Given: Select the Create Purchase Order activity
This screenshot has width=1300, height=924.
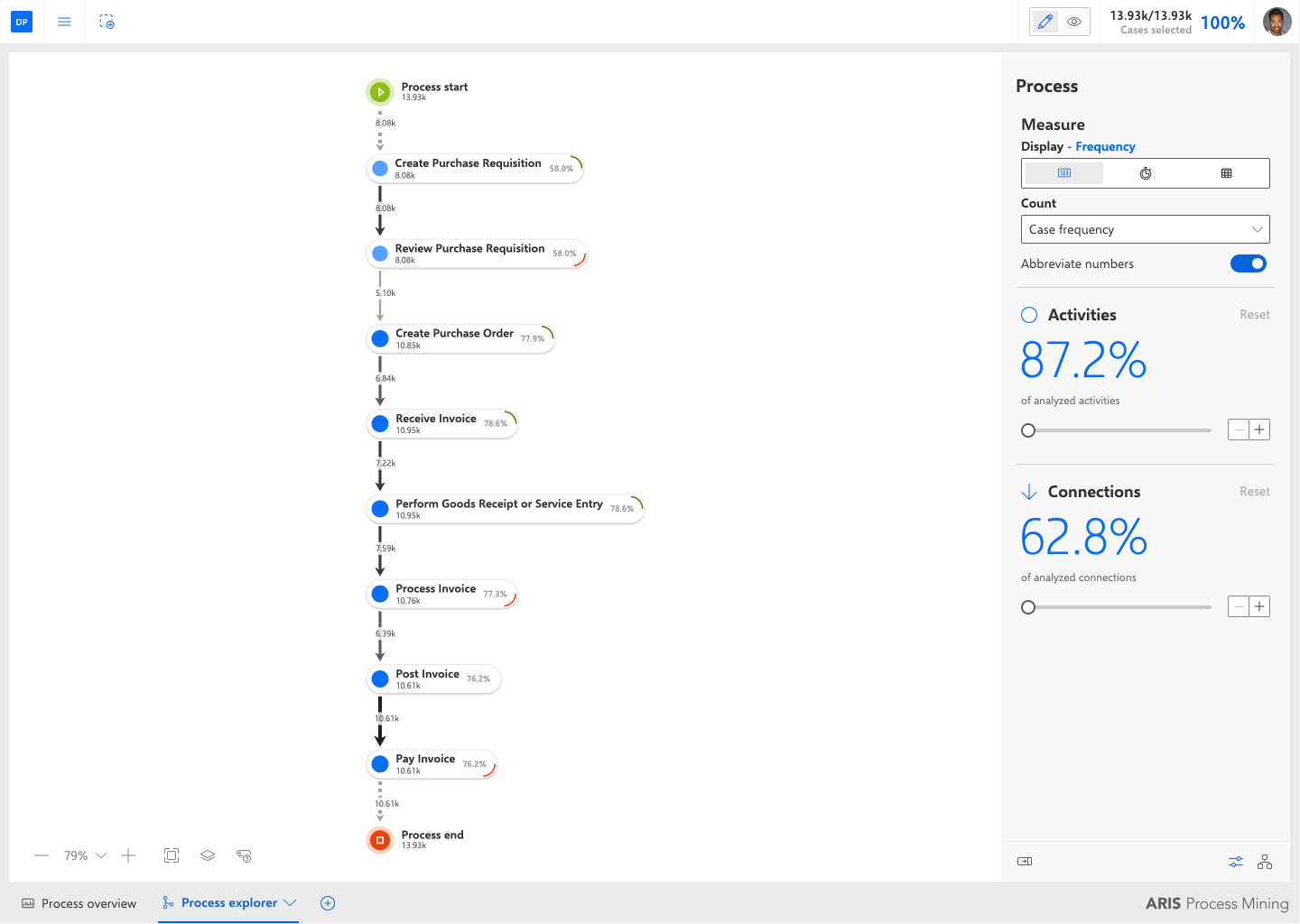Looking at the screenshot, I should [460, 338].
